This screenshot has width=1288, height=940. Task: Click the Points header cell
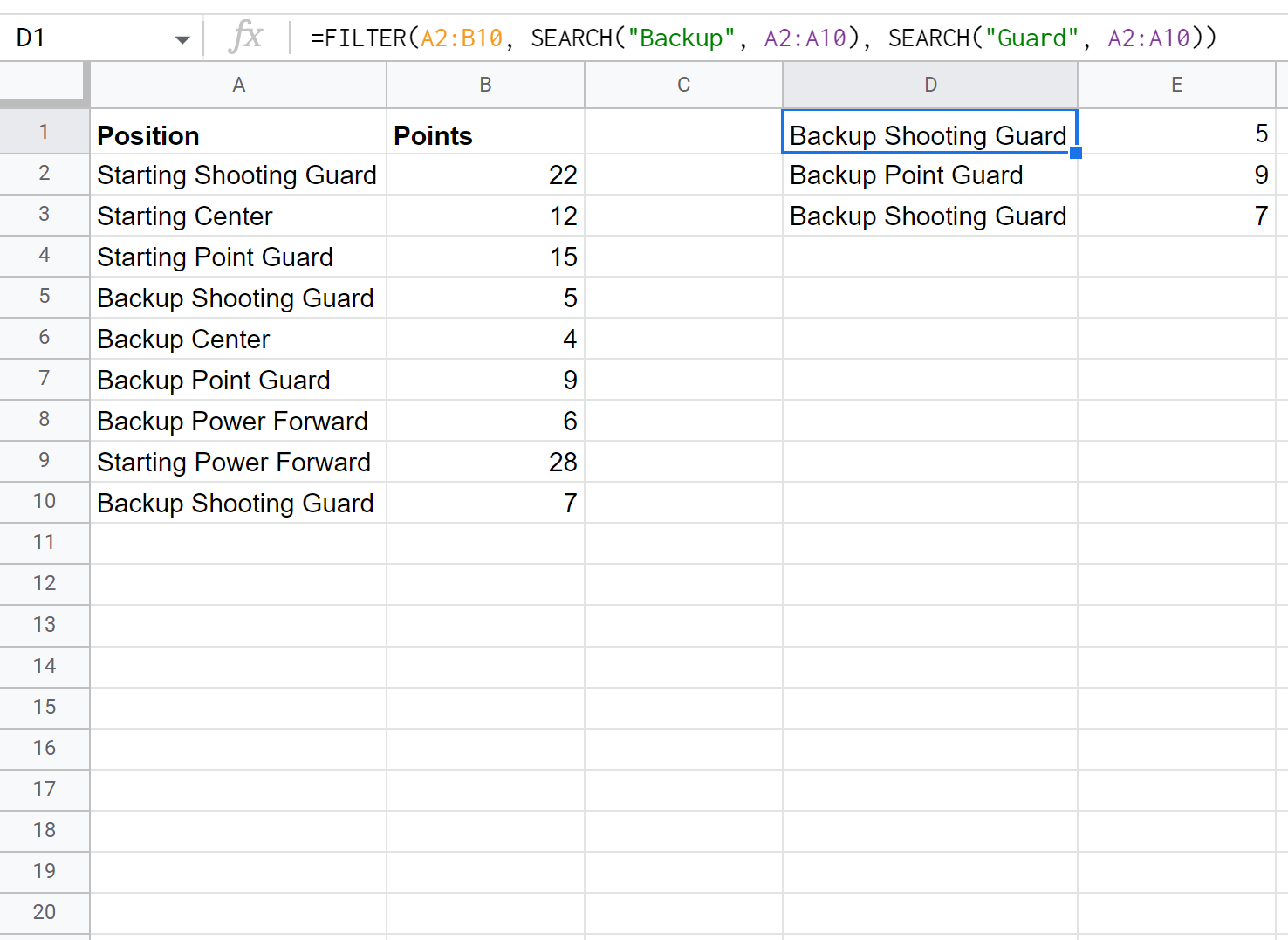(x=485, y=133)
